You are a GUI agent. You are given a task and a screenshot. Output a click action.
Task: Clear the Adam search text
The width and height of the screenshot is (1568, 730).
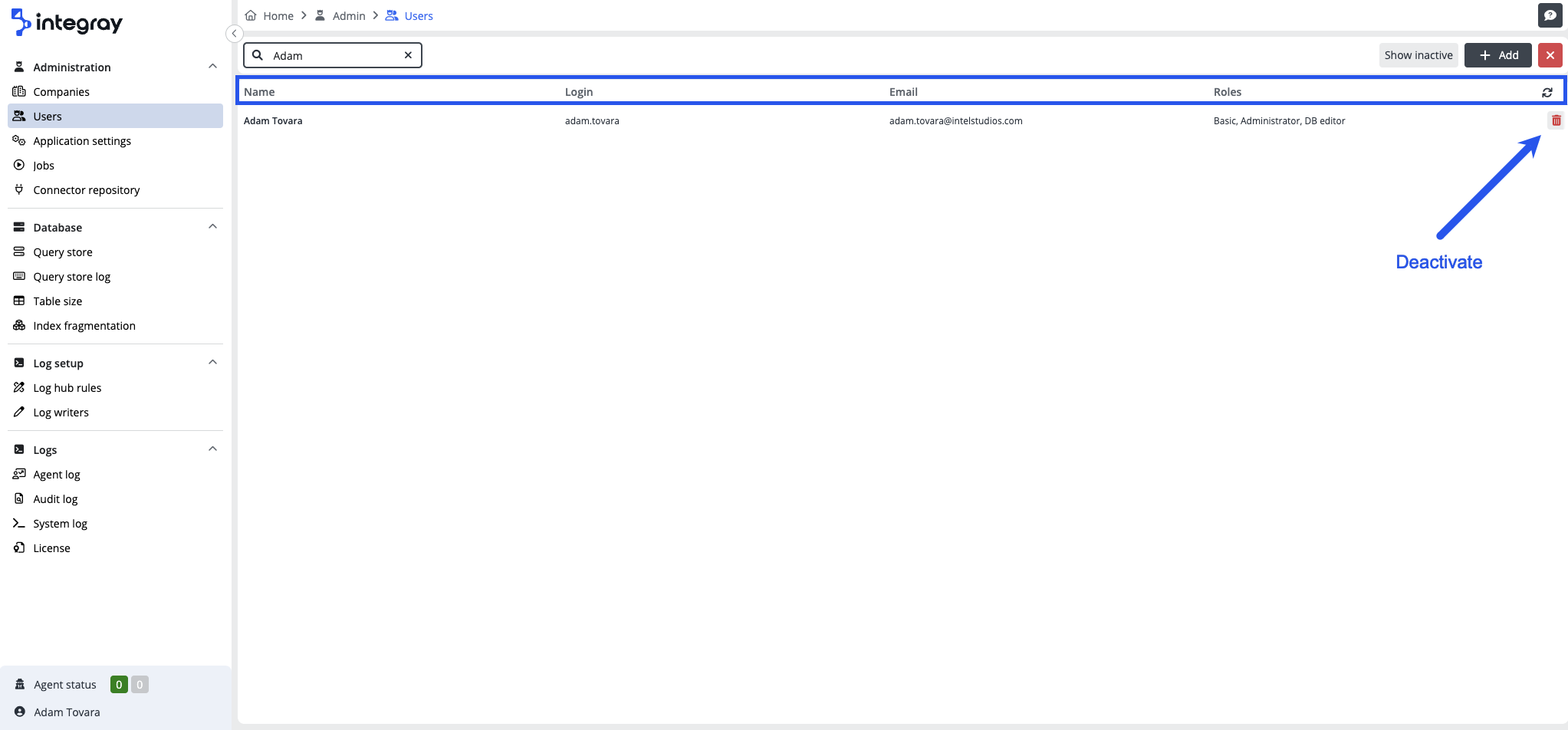pyautogui.click(x=408, y=55)
